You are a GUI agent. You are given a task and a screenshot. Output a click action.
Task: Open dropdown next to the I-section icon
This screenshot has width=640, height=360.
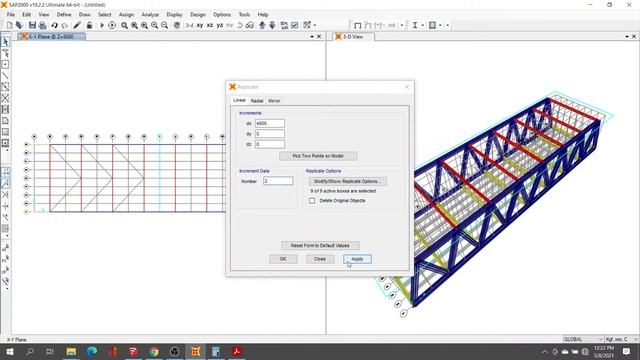point(422,25)
